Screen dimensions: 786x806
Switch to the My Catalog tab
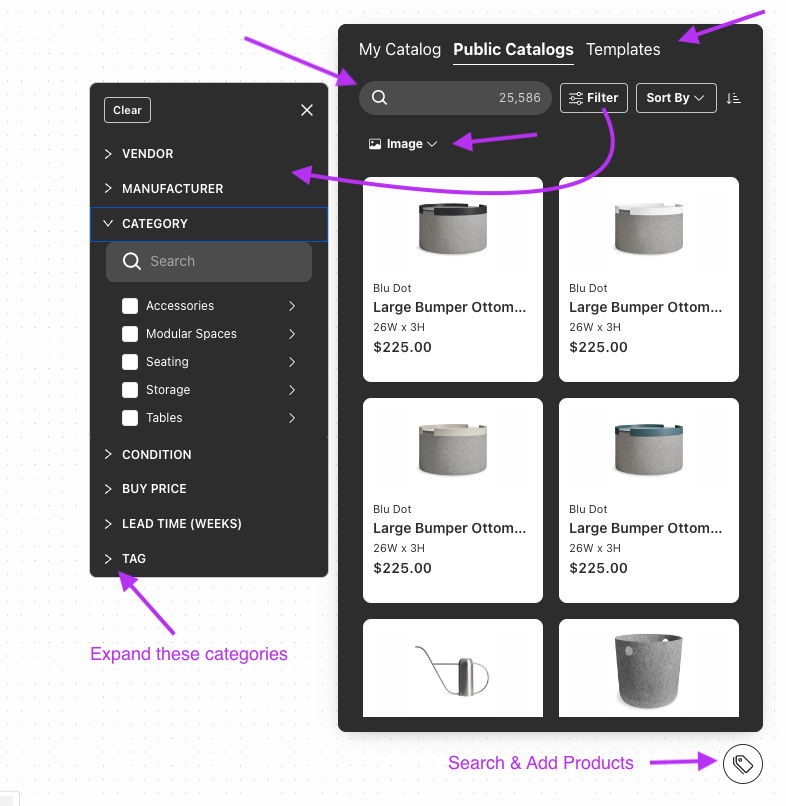tap(399, 49)
